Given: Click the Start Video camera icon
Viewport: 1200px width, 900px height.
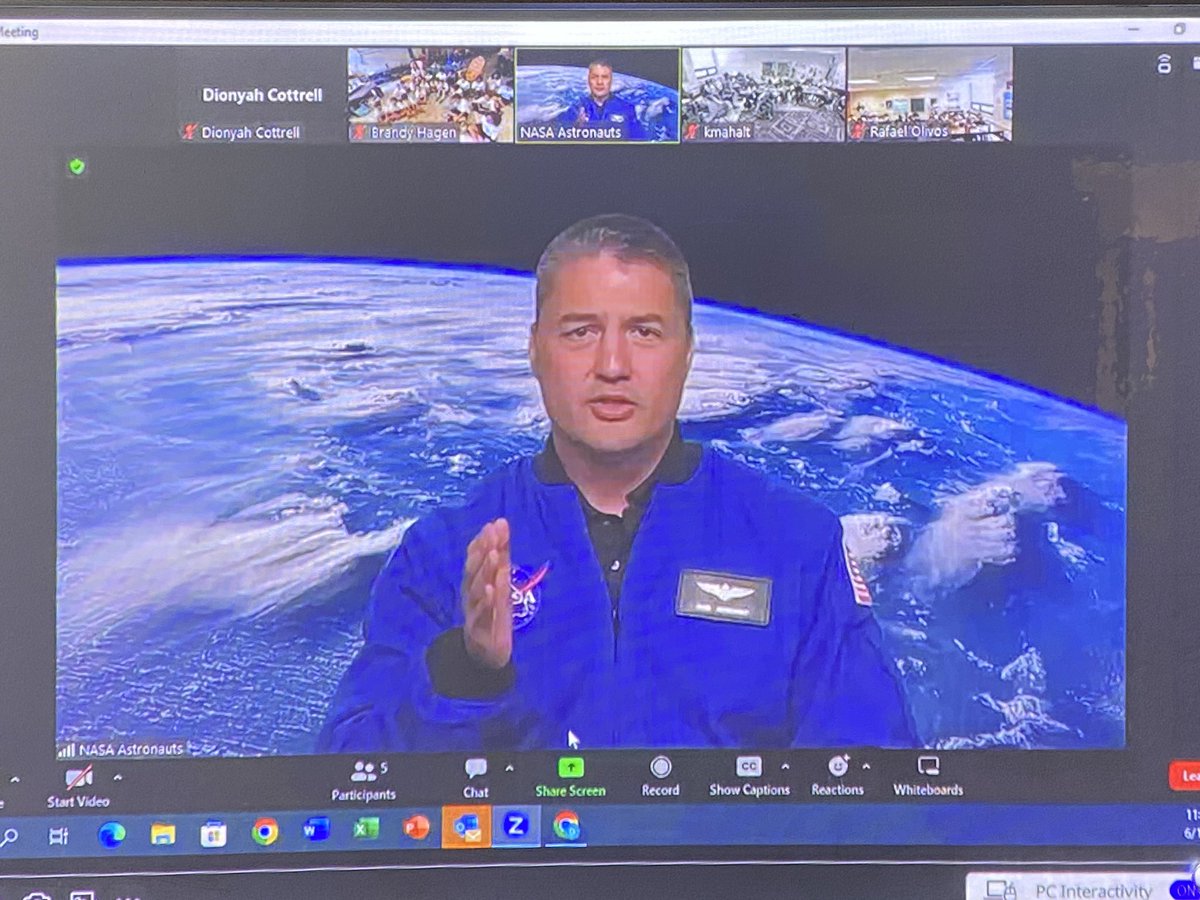Looking at the screenshot, I should [78, 778].
